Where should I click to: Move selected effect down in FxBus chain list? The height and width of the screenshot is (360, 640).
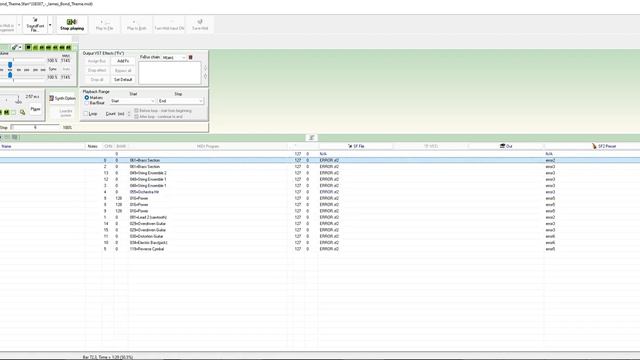[205, 76]
